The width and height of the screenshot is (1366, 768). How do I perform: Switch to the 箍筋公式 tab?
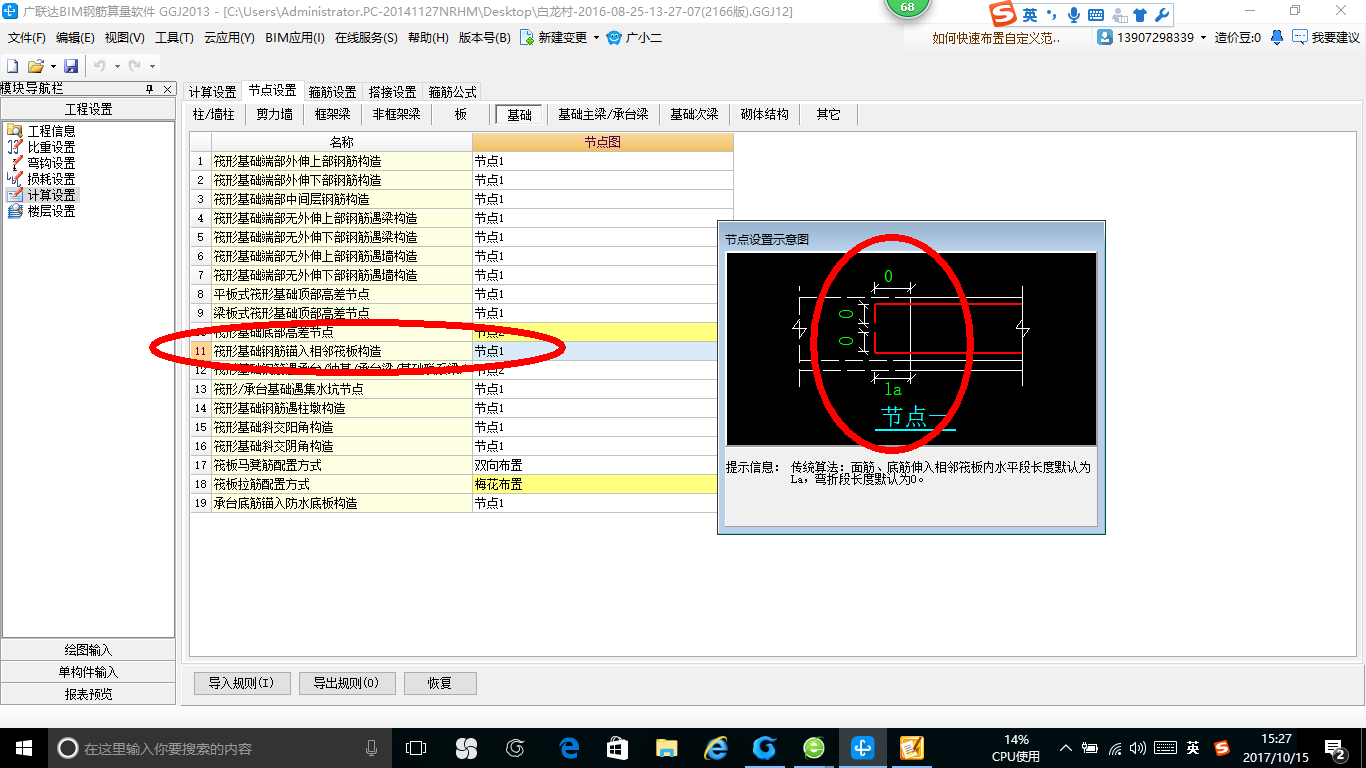coord(452,92)
